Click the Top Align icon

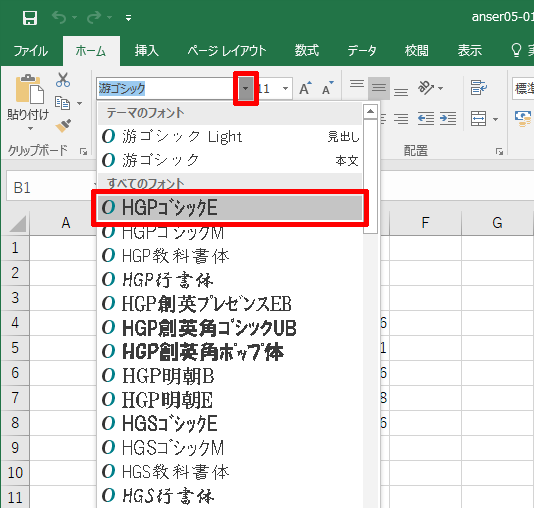pos(357,84)
